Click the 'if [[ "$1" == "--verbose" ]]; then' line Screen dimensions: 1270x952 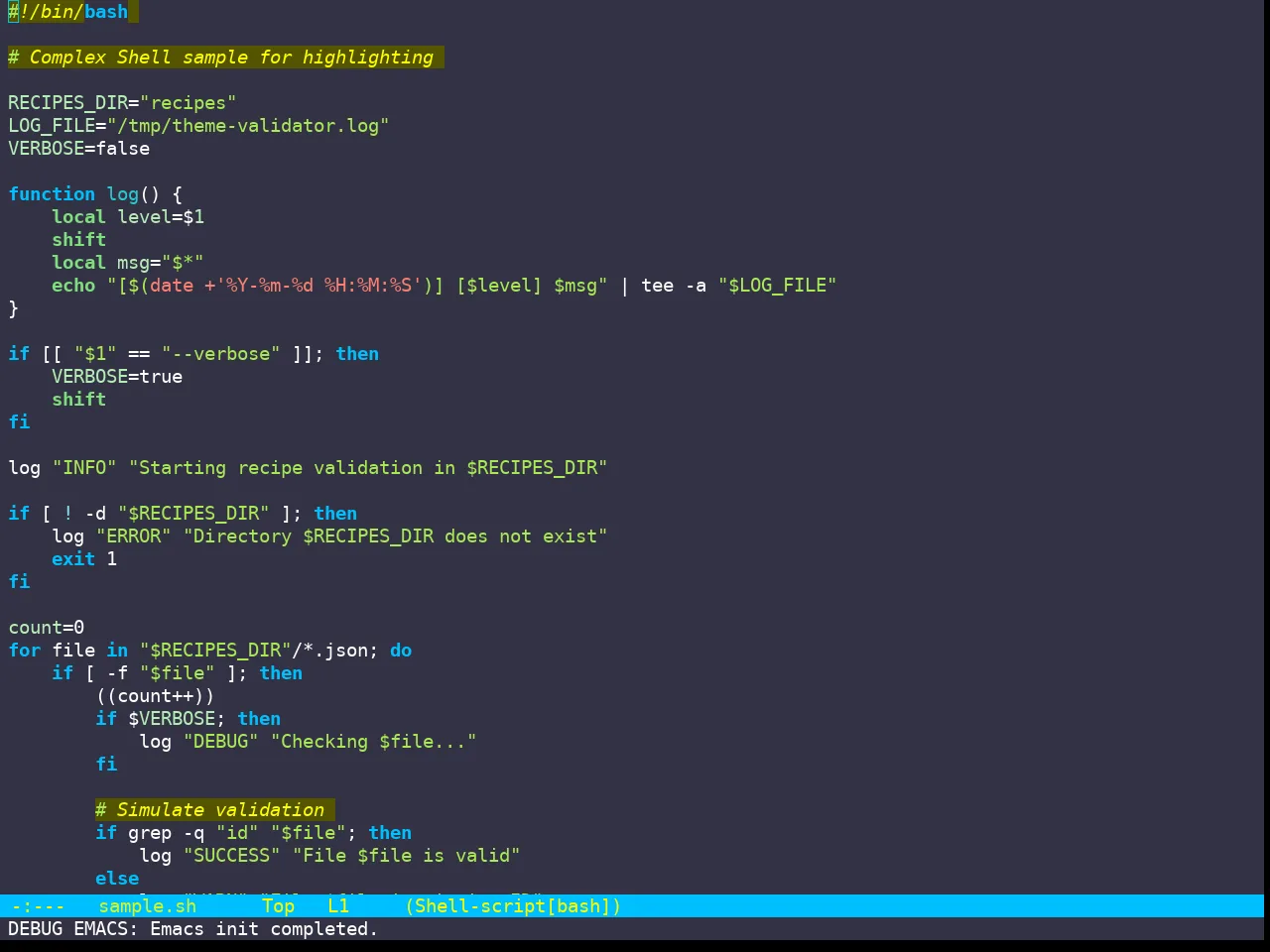193,354
